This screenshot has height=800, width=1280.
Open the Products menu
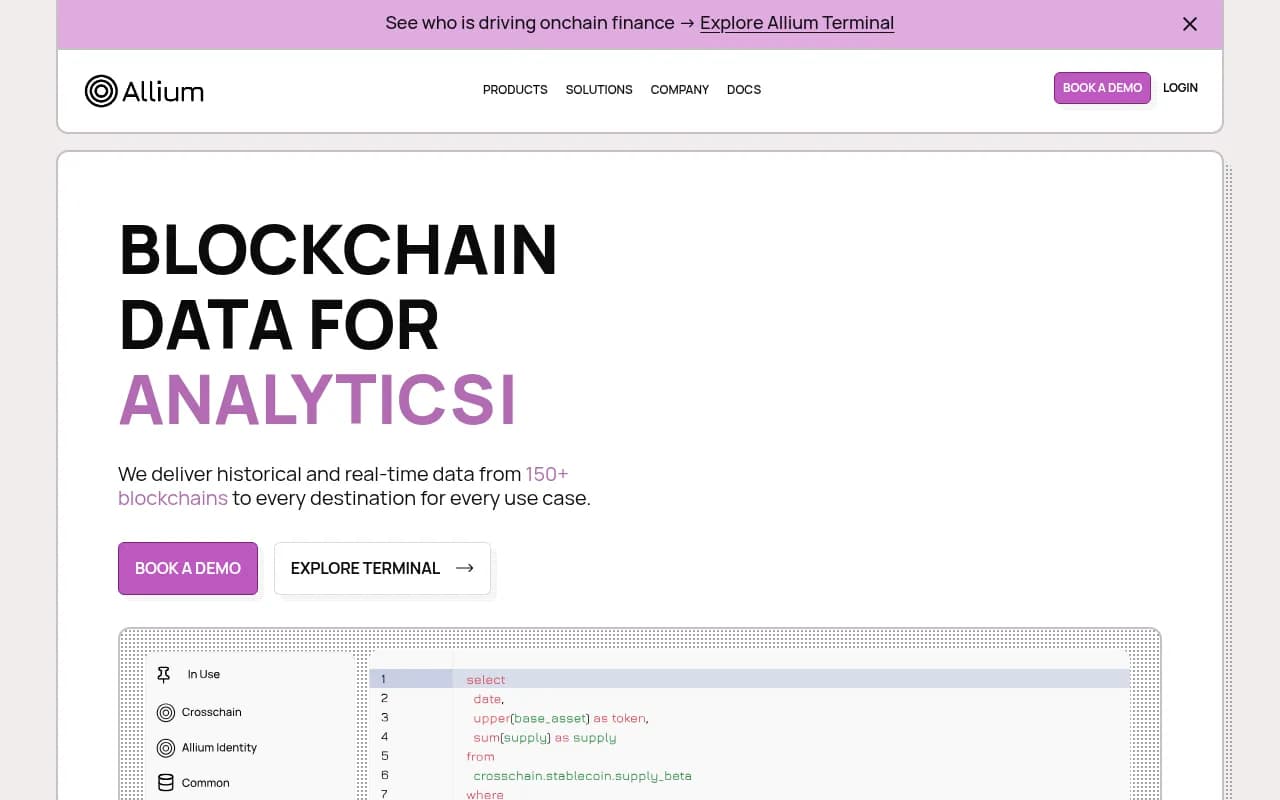coord(515,90)
